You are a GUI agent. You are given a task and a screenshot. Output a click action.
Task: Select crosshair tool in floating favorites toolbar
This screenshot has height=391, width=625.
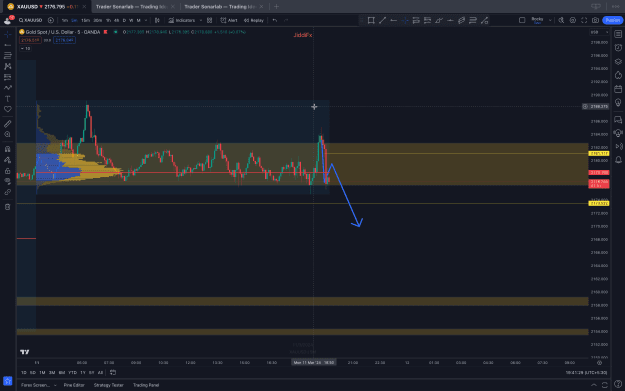[405, 20]
